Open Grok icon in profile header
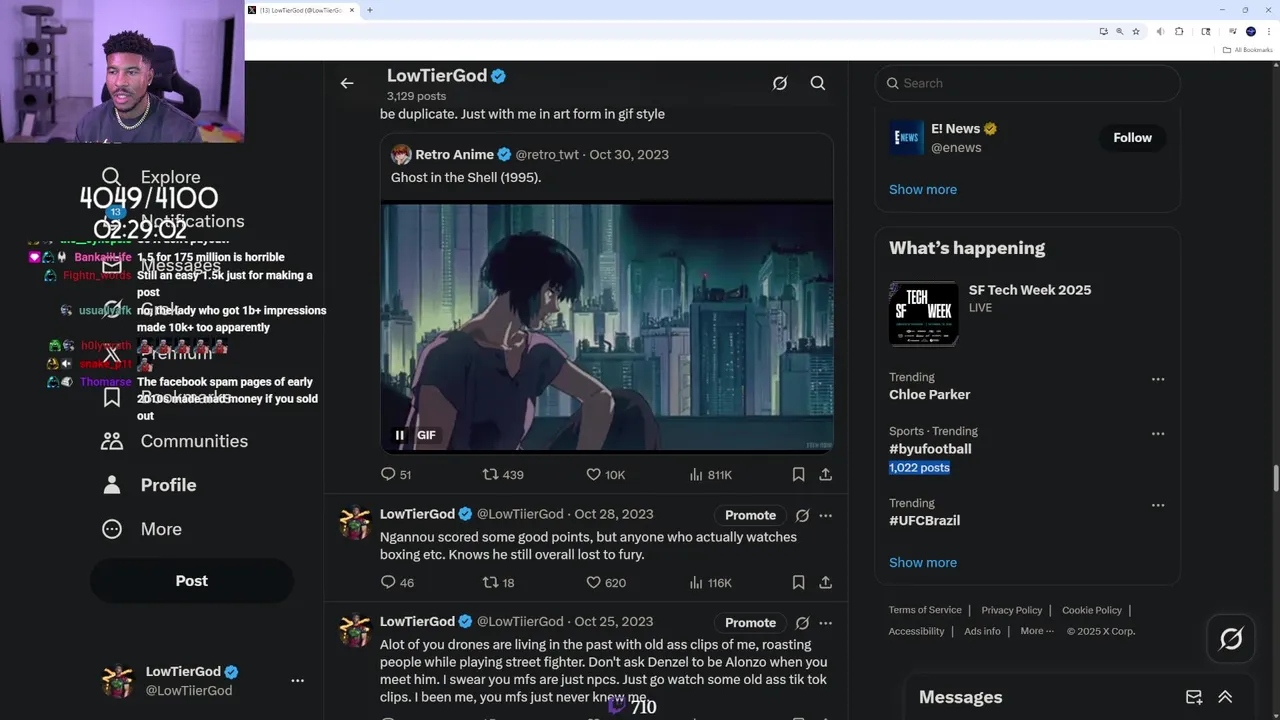The height and width of the screenshot is (720, 1280). click(780, 83)
